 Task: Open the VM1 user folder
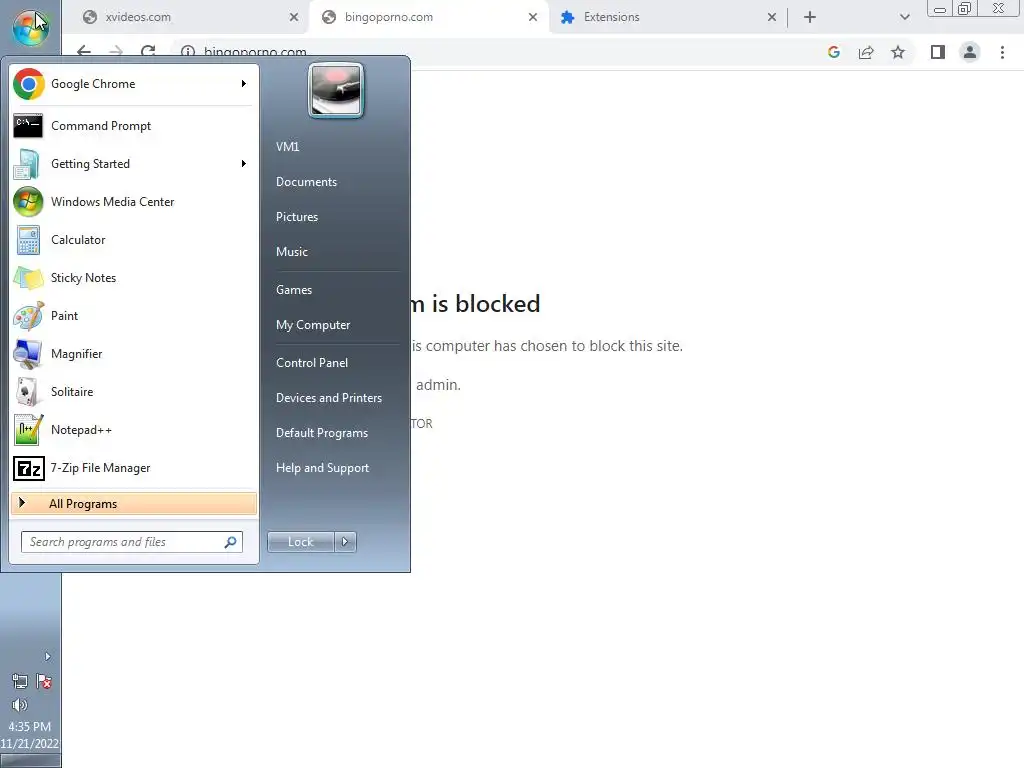click(287, 147)
